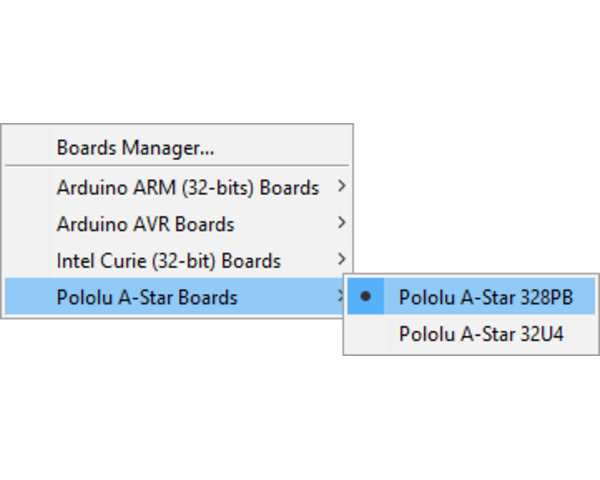Screen dimensions: 600x480
Task: Click the gutter left of Boards Manager
Action: 26,148
